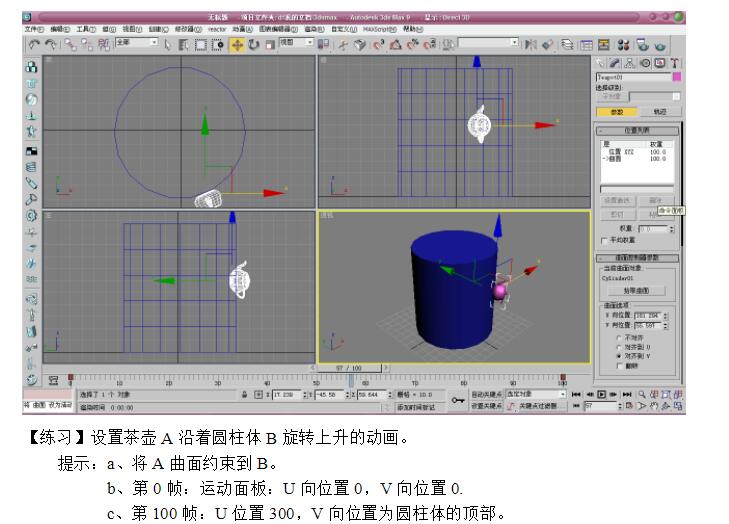Click the key icon for Set Keys

pyautogui.click(x=458, y=400)
